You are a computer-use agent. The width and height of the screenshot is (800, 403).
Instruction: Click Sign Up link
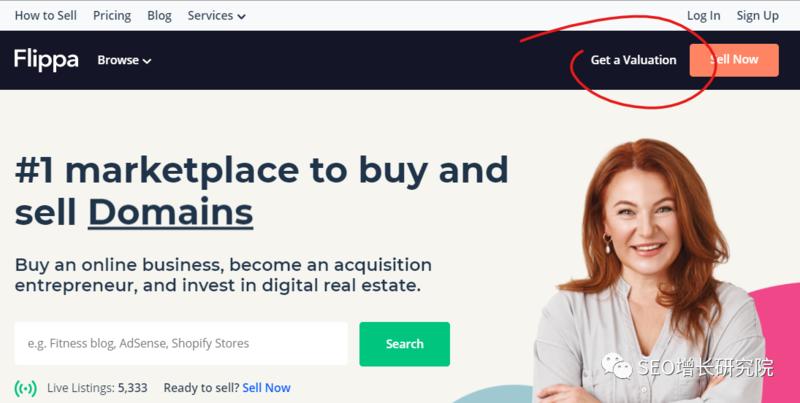pyautogui.click(x=757, y=16)
